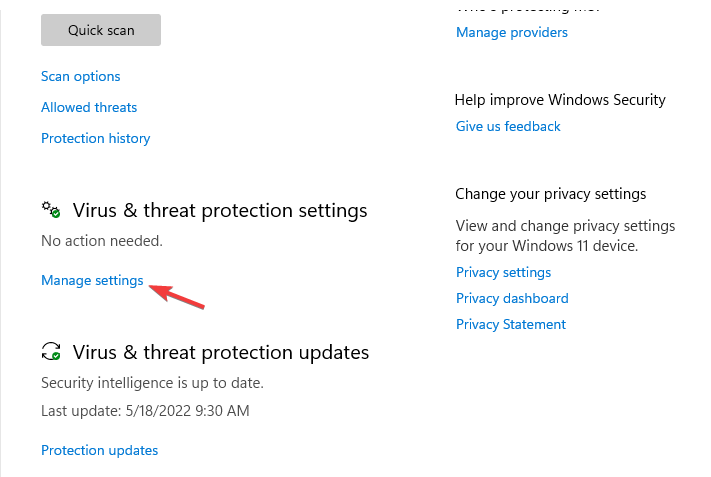Open Scan options
711x477 pixels.
tap(81, 77)
